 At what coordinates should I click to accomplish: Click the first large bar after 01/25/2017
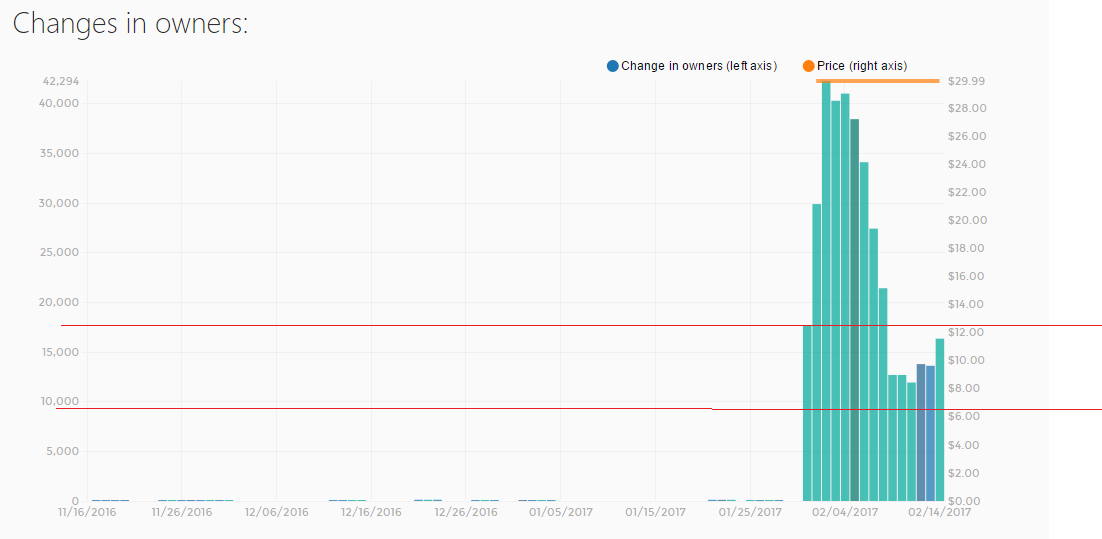(808, 413)
